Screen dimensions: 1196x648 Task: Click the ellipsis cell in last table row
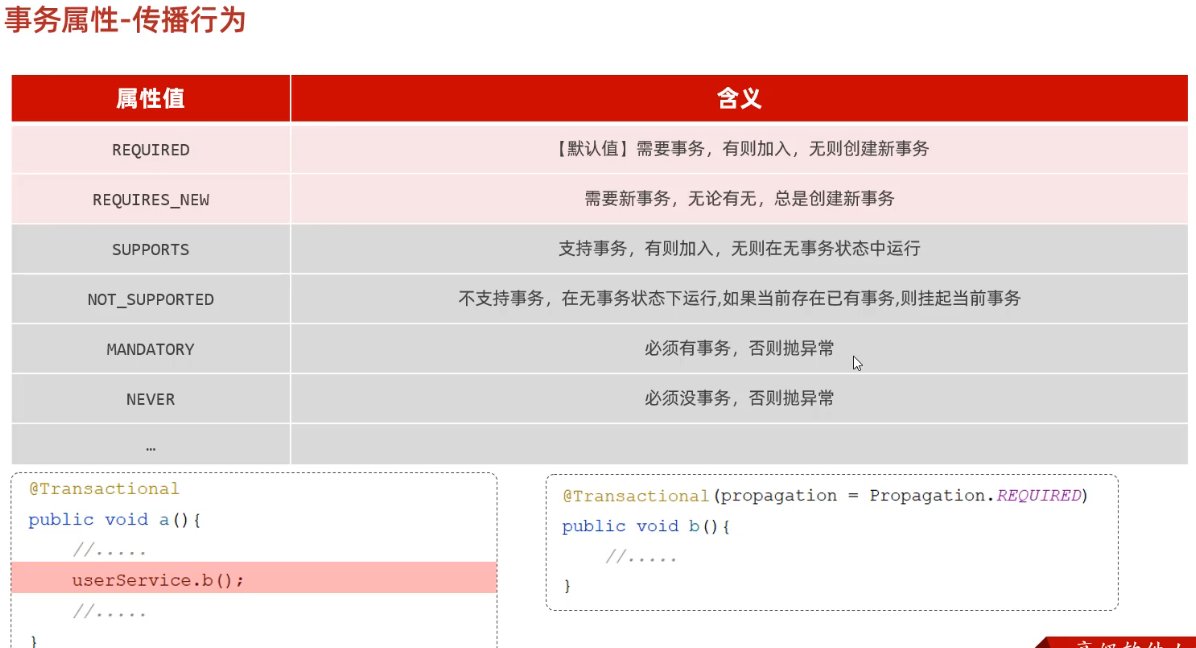pyautogui.click(x=150, y=446)
